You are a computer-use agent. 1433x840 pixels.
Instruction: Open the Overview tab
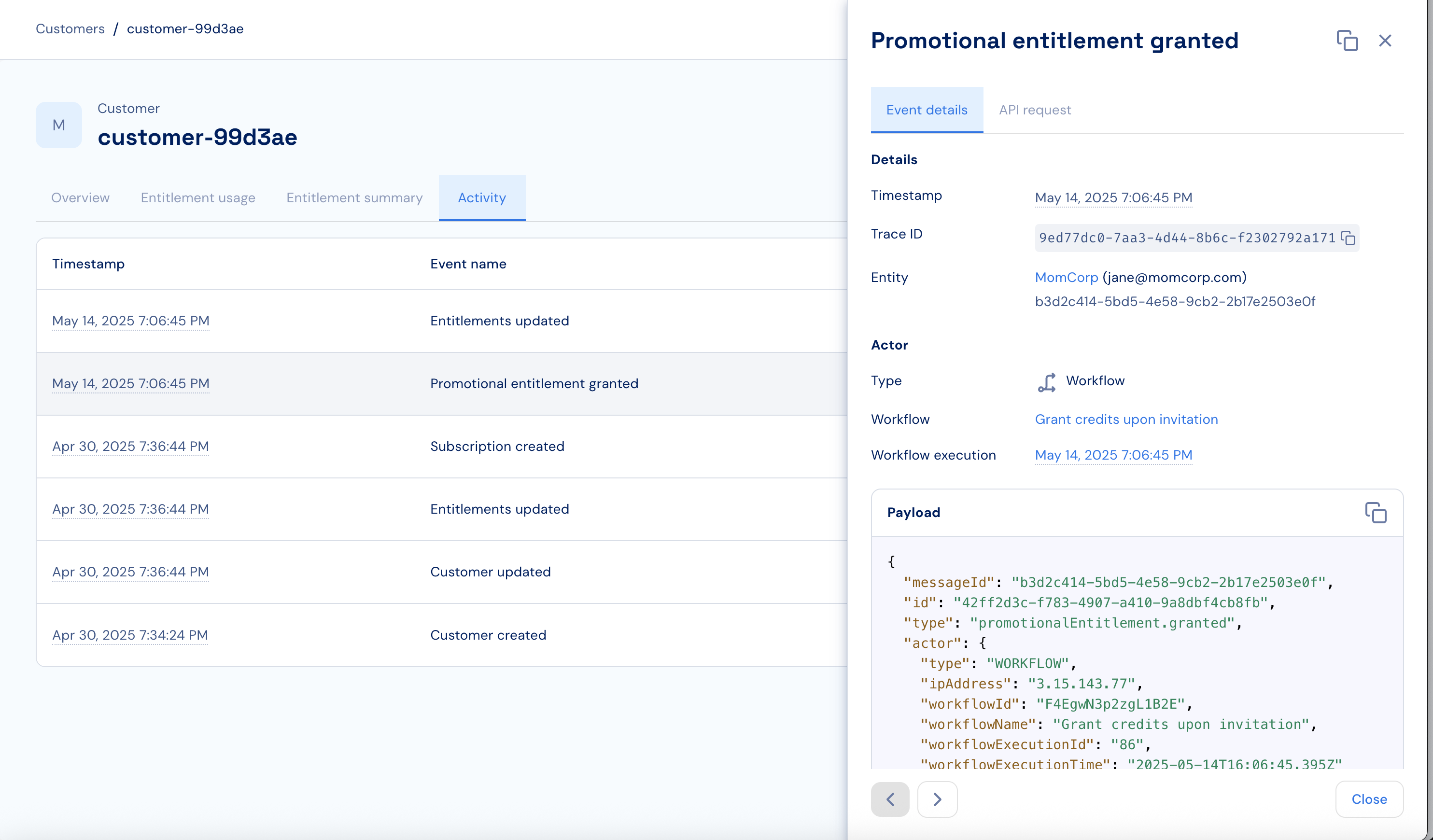(x=80, y=198)
